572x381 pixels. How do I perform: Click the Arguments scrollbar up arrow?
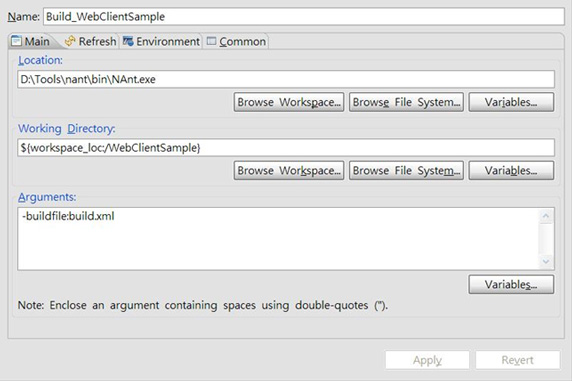pos(546,216)
